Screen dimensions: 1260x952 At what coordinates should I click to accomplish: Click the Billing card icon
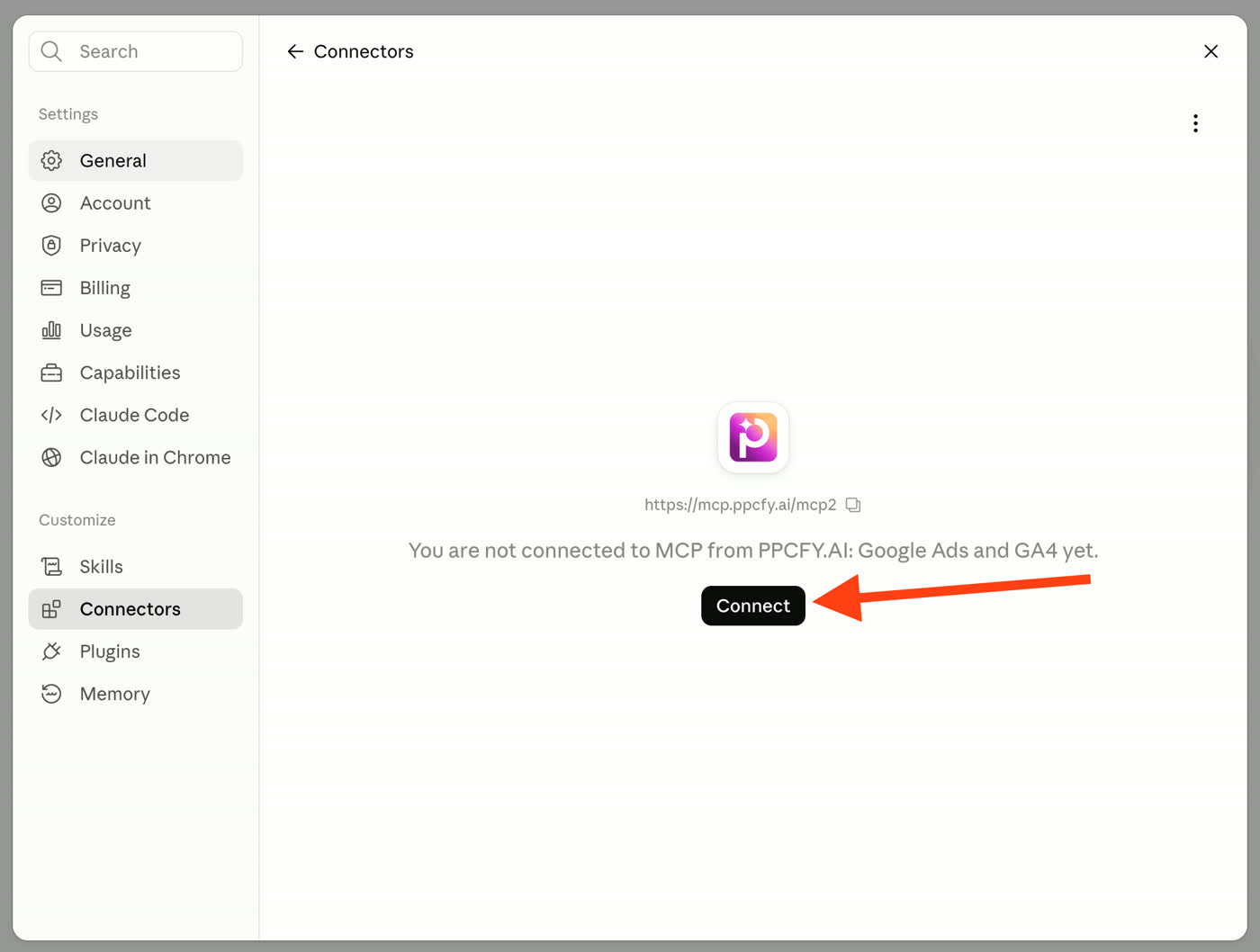[51, 287]
